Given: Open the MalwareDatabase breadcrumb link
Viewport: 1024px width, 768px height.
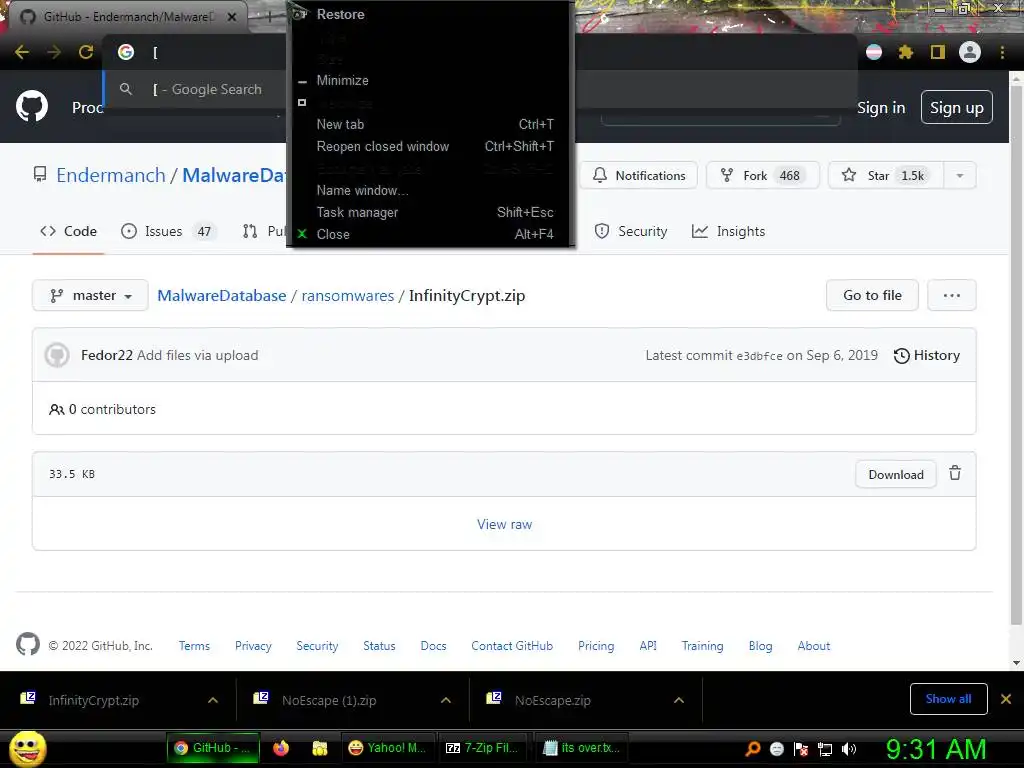Looking at the screenshot, I should (221, 296).
